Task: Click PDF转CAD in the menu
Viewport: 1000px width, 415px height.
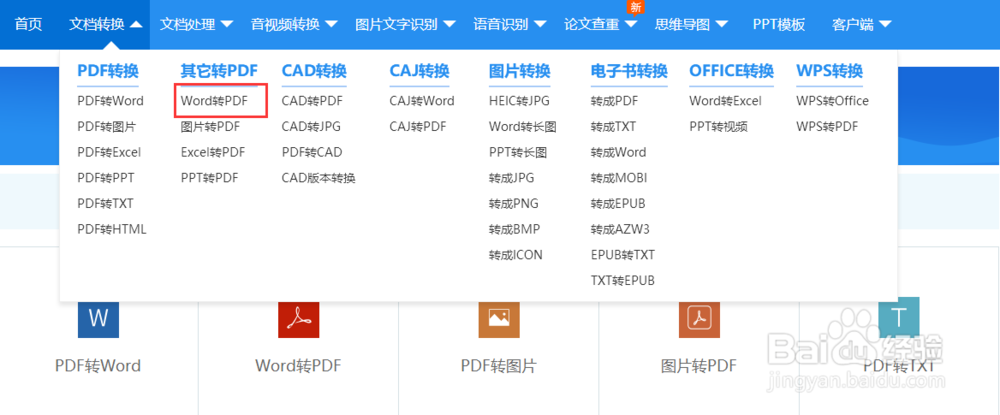Action: (312, 152)
